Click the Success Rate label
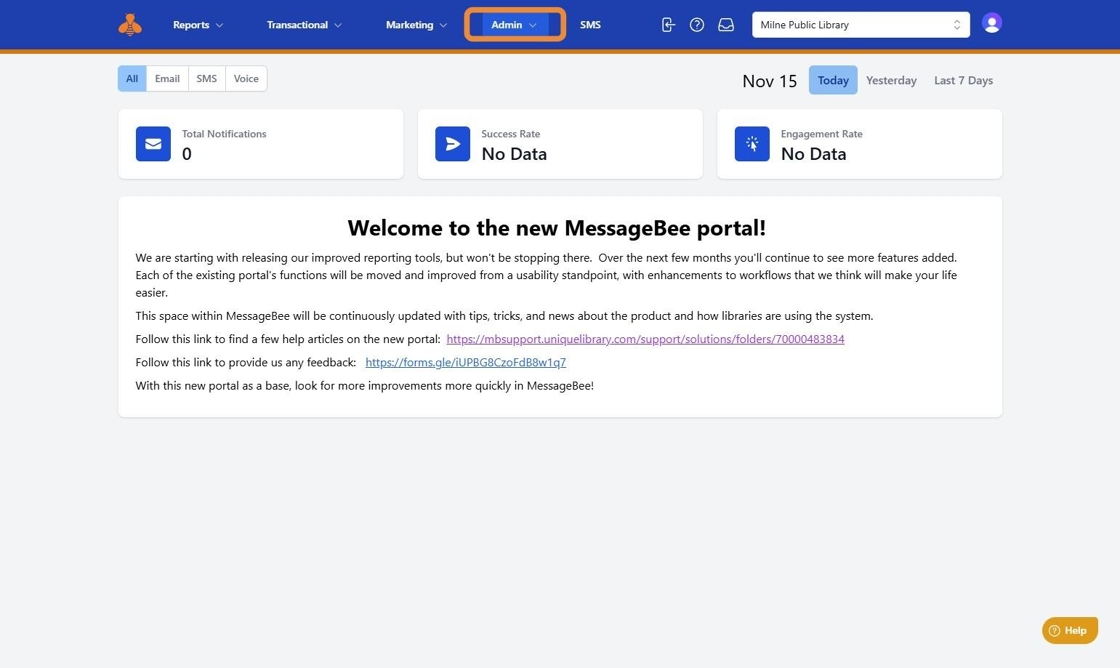The width and height of the screenshot is (1120, 668). click(x=511, y=134)
